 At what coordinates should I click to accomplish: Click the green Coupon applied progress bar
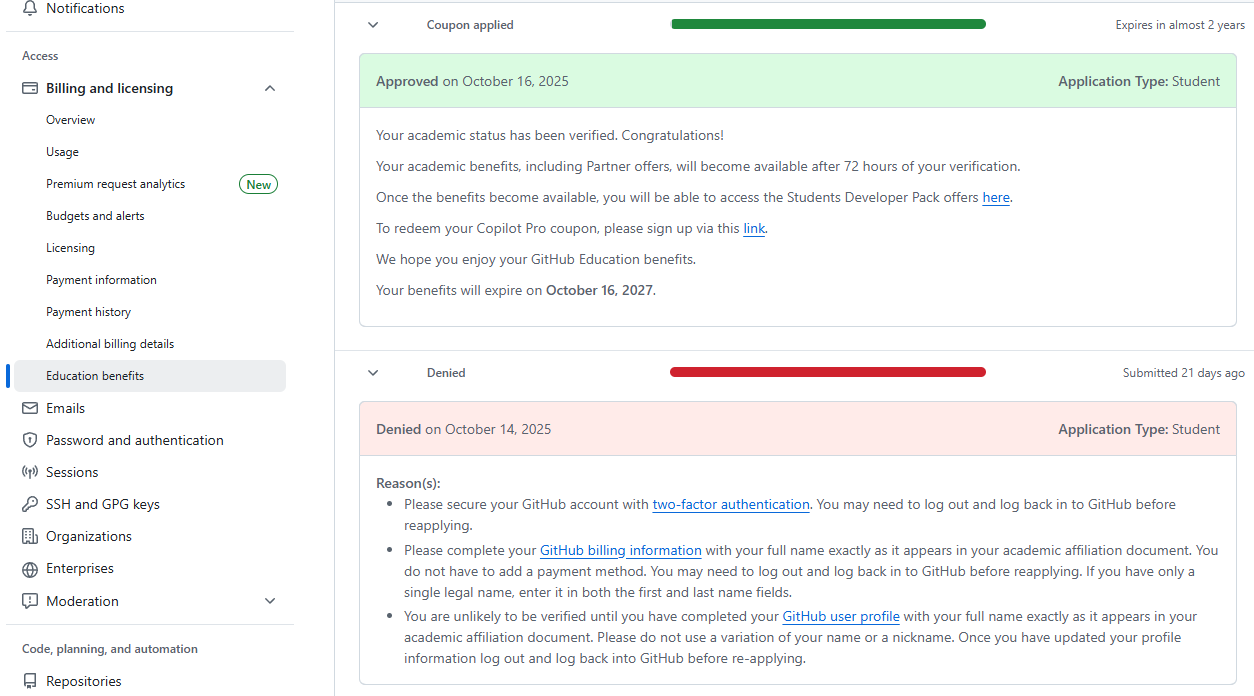[828, 24]
